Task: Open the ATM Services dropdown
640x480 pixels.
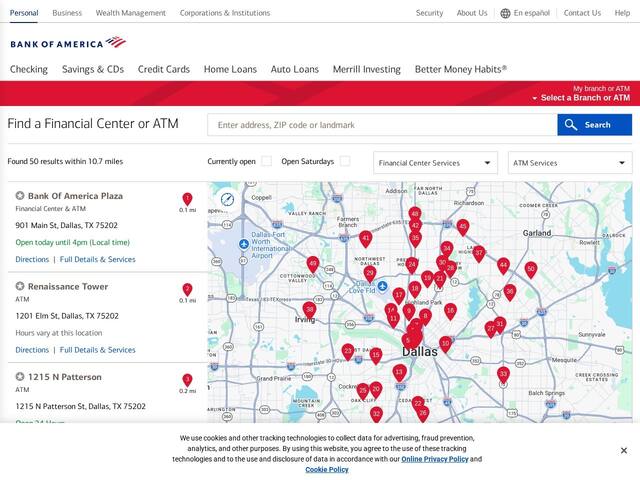Action: pos(570,163)
